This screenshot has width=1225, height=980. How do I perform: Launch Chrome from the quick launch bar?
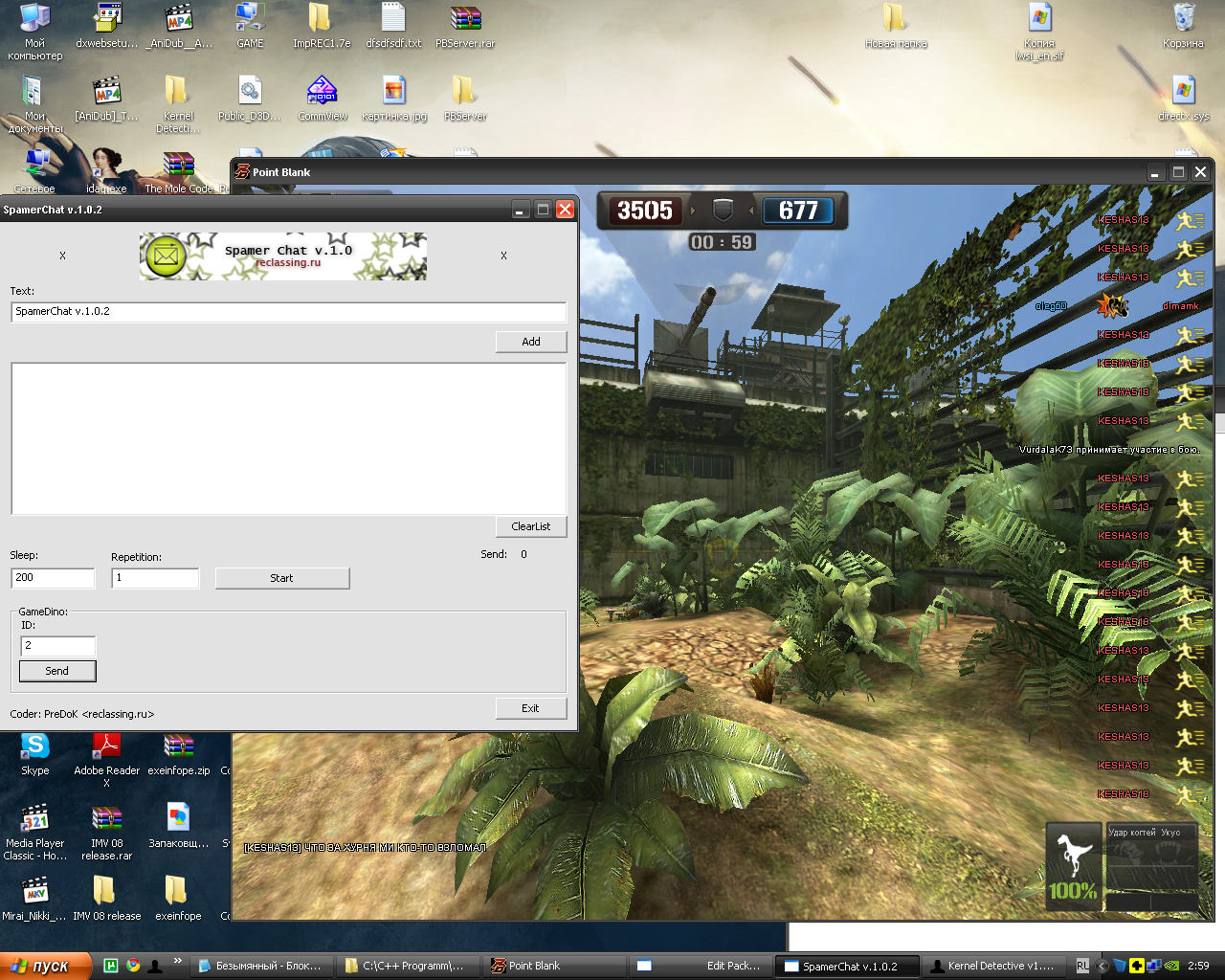click(x=133, y=966)
